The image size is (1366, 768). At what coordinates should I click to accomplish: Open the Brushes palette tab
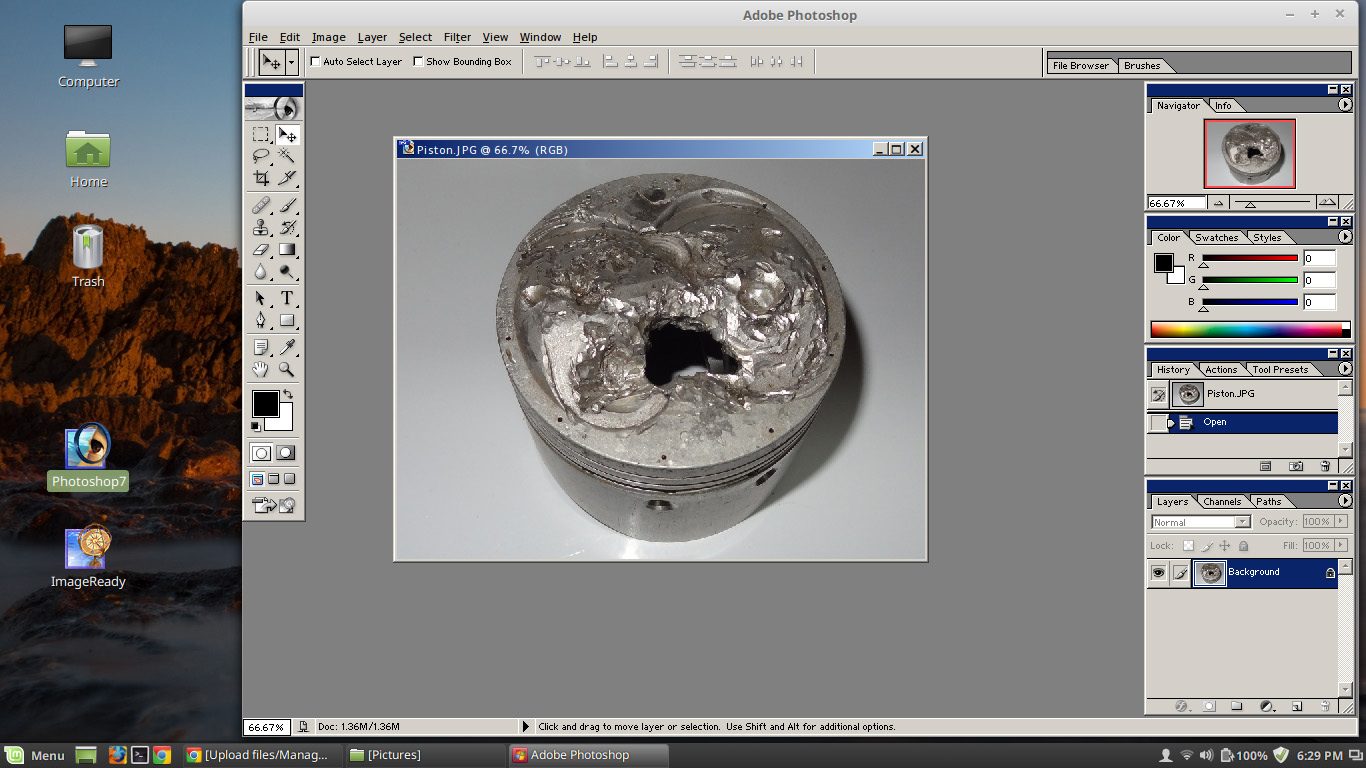click(x=1142, y=66)
